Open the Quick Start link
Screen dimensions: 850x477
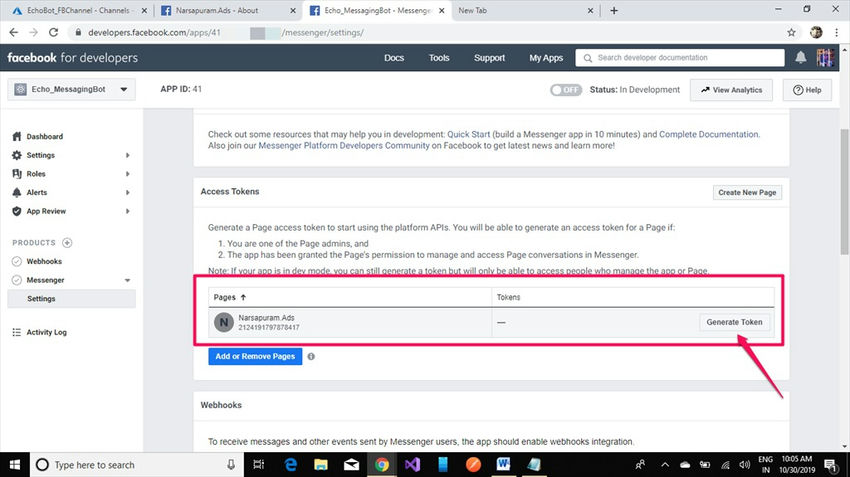point(468,134)
